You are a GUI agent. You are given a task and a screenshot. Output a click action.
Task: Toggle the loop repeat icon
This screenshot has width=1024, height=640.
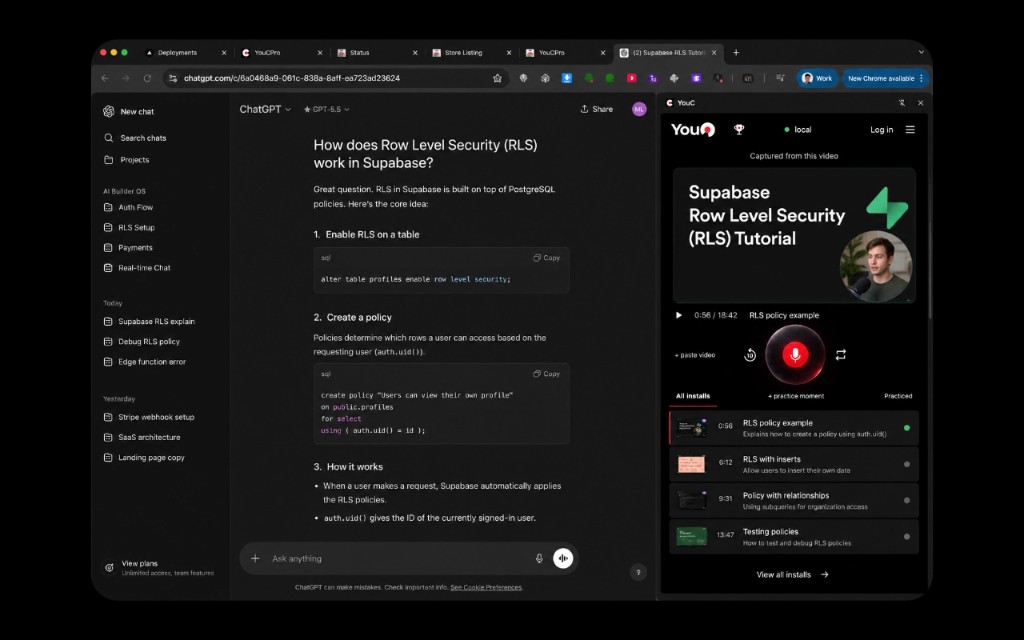point(840,355)
